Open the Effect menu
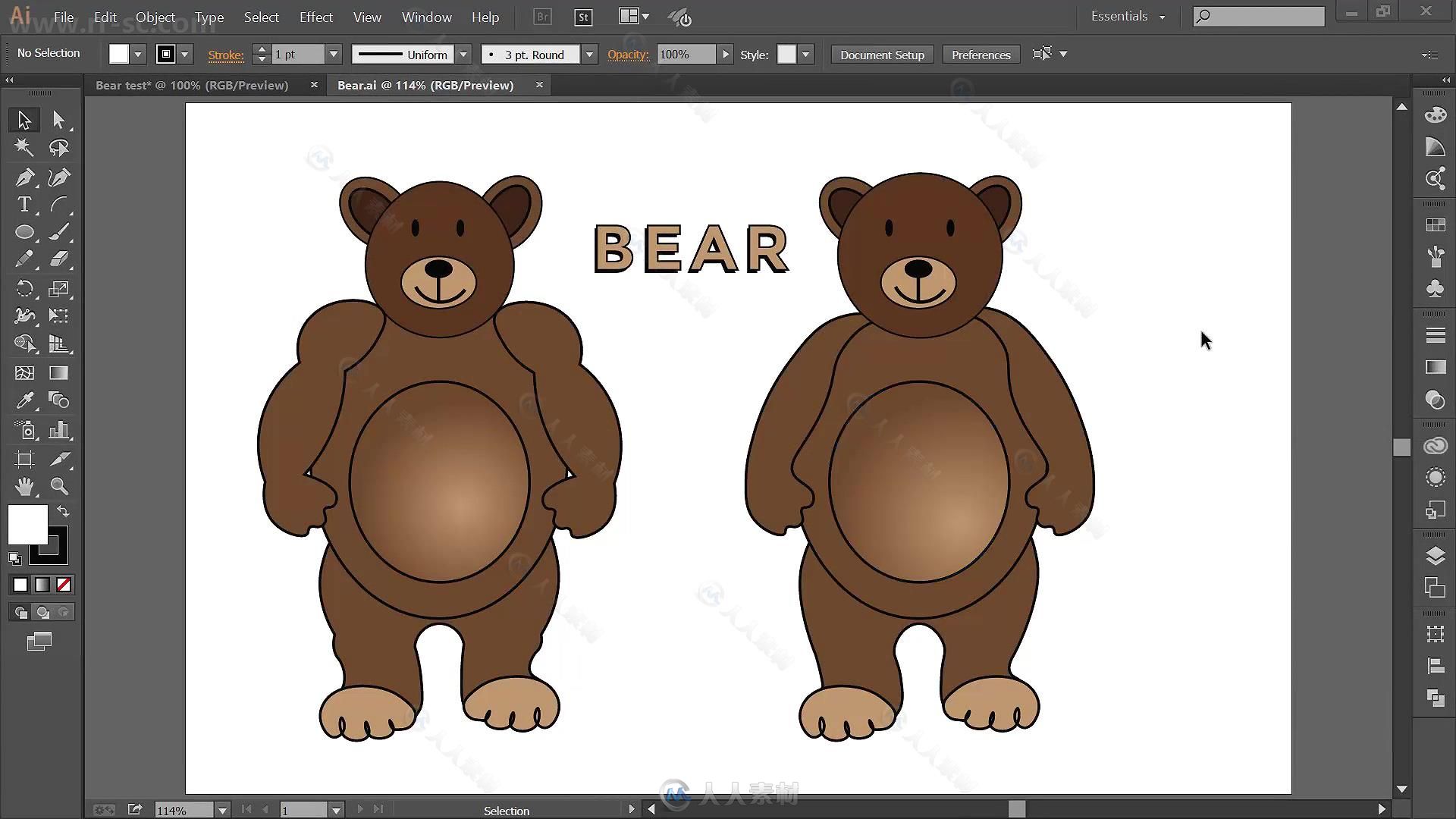This screenshot has width=1456, height=819. tap(315, 17)
